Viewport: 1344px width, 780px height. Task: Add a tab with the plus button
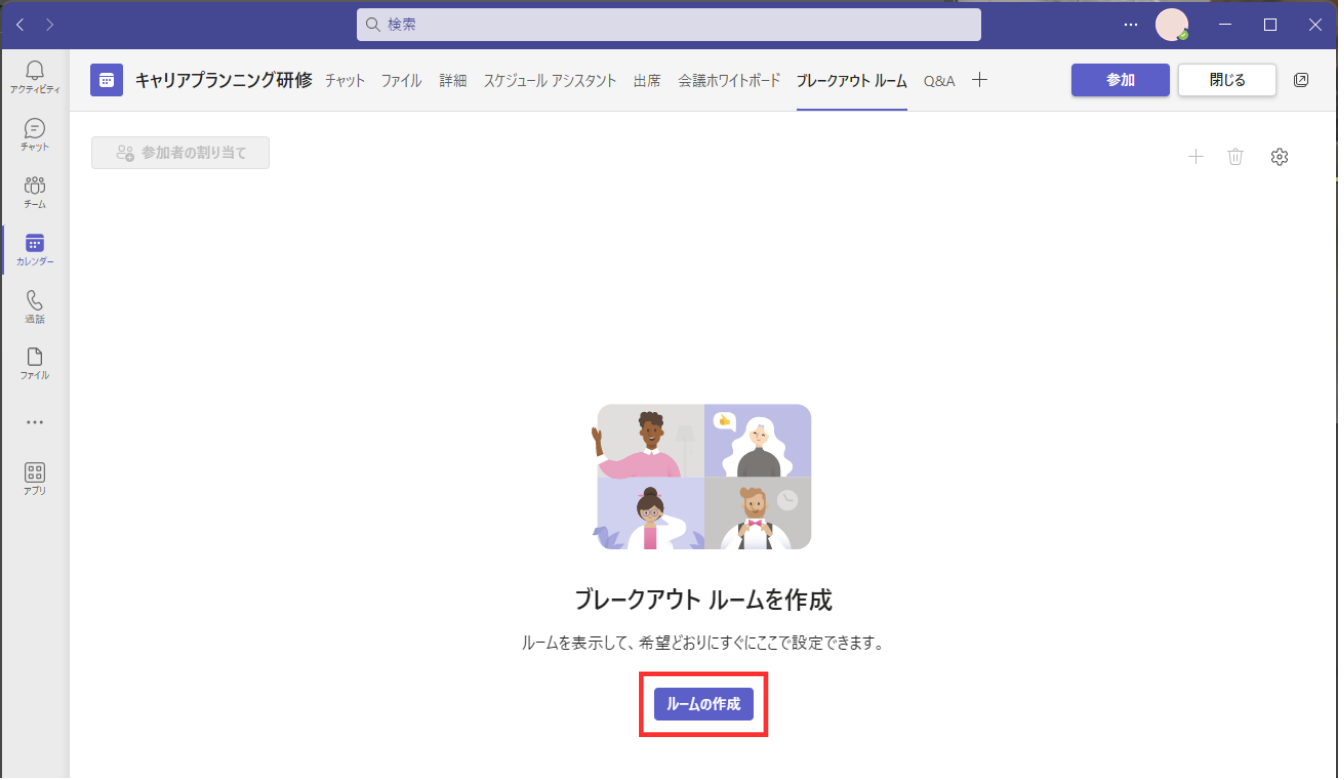pos(980,80)
